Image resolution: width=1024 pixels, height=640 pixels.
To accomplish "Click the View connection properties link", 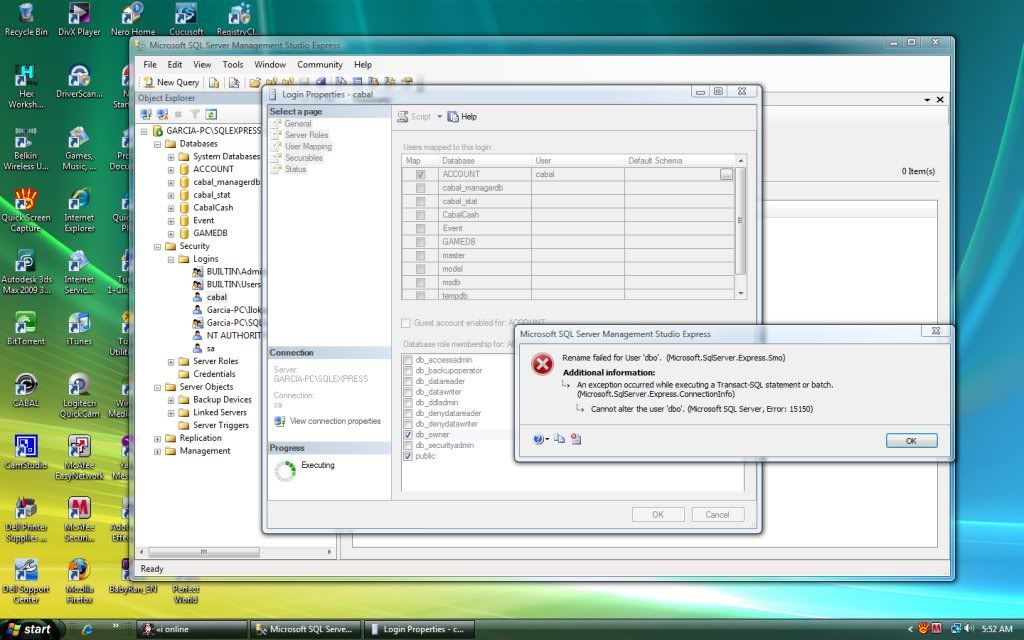I will (335, 421).
